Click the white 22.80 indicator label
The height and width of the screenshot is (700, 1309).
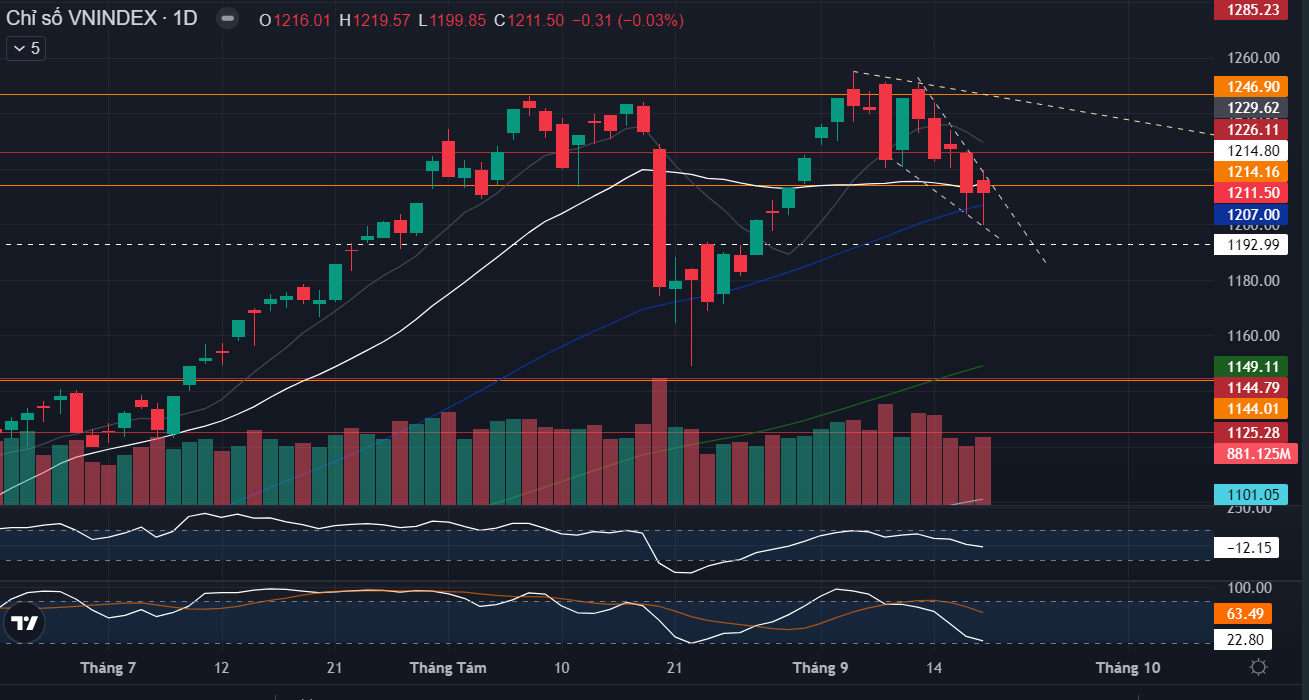[x=1243, y=639]
